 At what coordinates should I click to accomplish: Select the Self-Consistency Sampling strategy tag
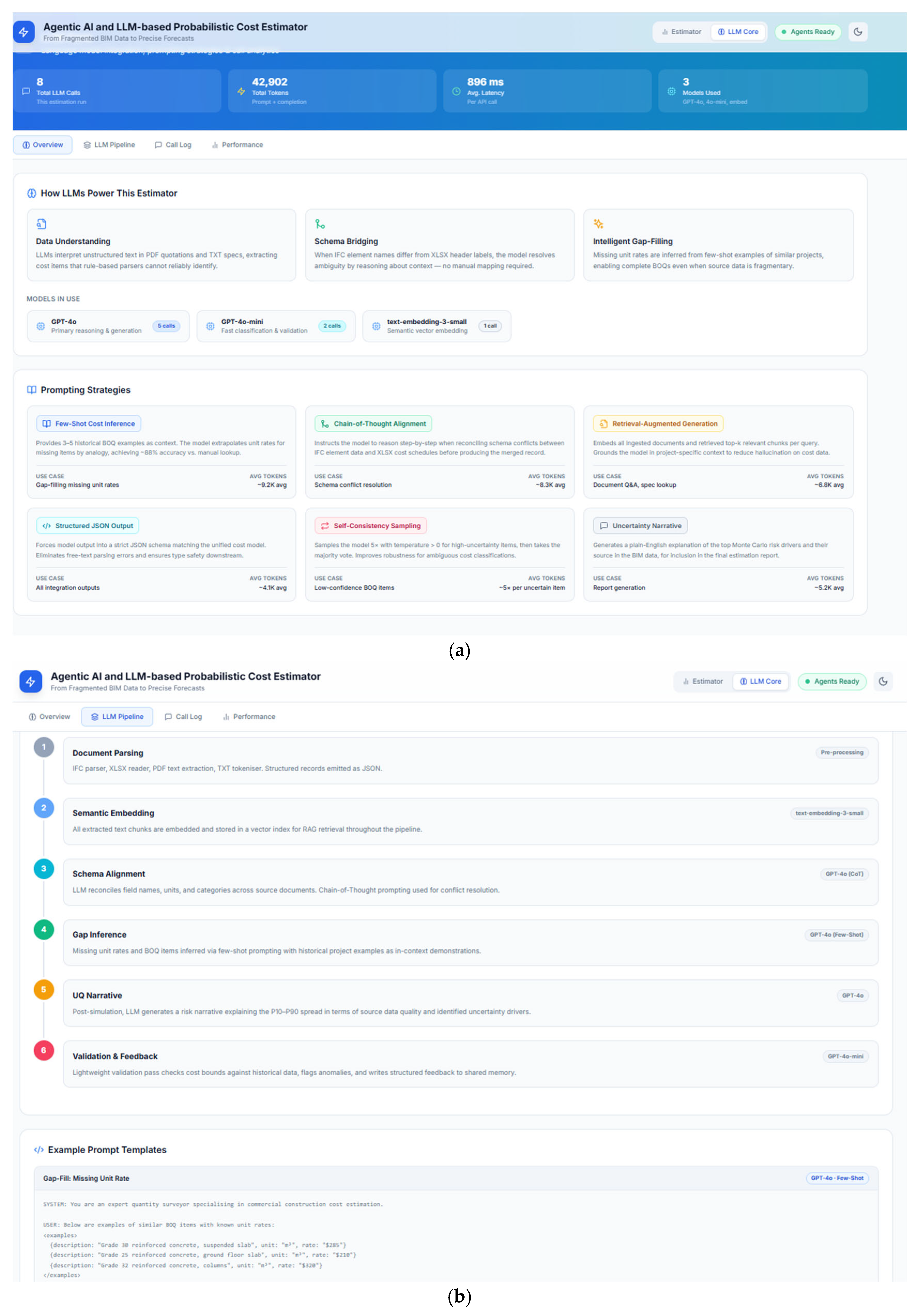point(371,526)
